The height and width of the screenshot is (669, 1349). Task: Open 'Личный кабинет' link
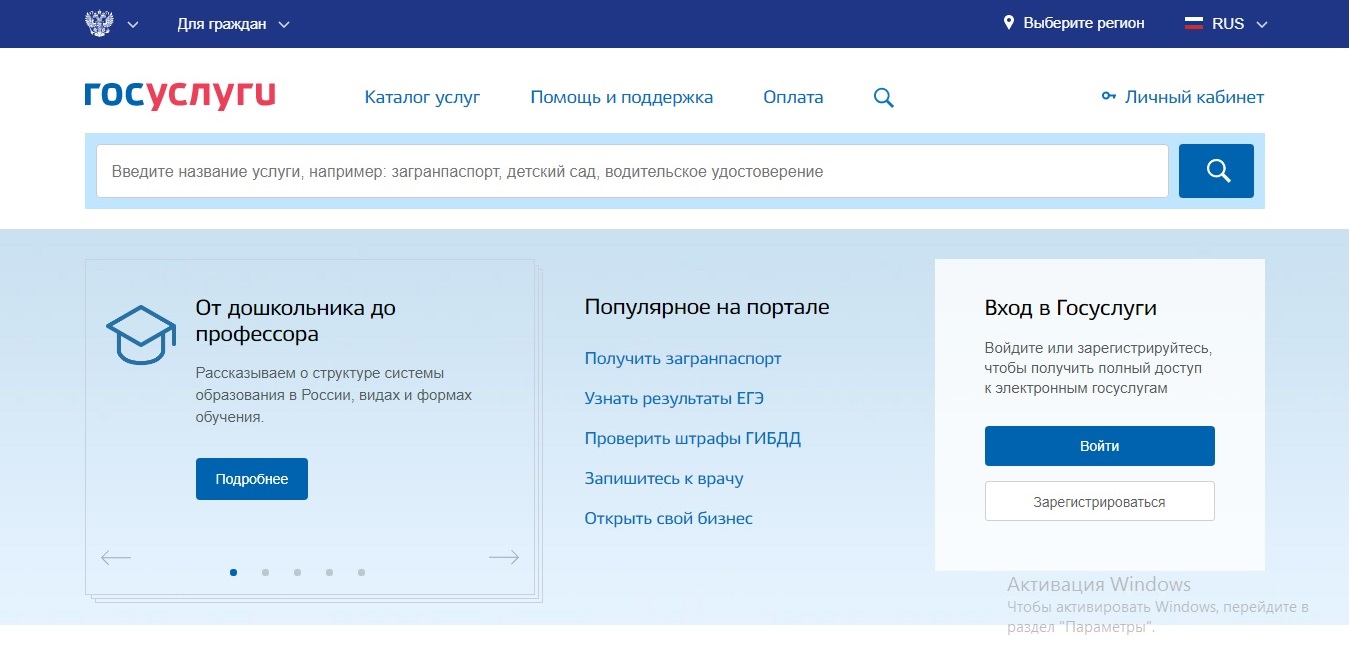1194,97
